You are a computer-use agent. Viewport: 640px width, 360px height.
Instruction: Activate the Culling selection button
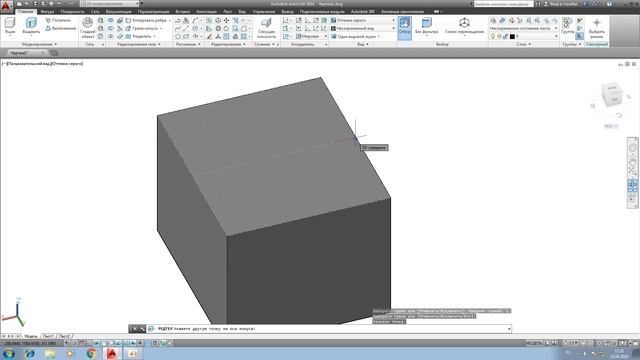coord(404,27)
